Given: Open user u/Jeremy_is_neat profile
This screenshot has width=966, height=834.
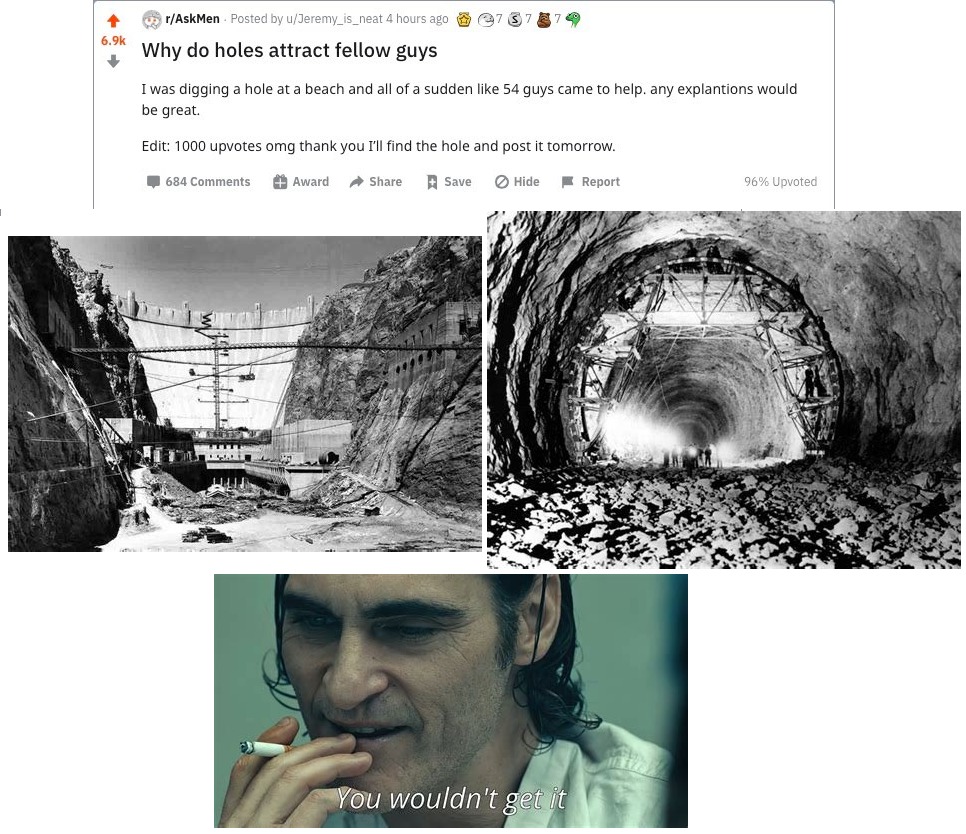Looking at the screenshot, I should (335, 19).
